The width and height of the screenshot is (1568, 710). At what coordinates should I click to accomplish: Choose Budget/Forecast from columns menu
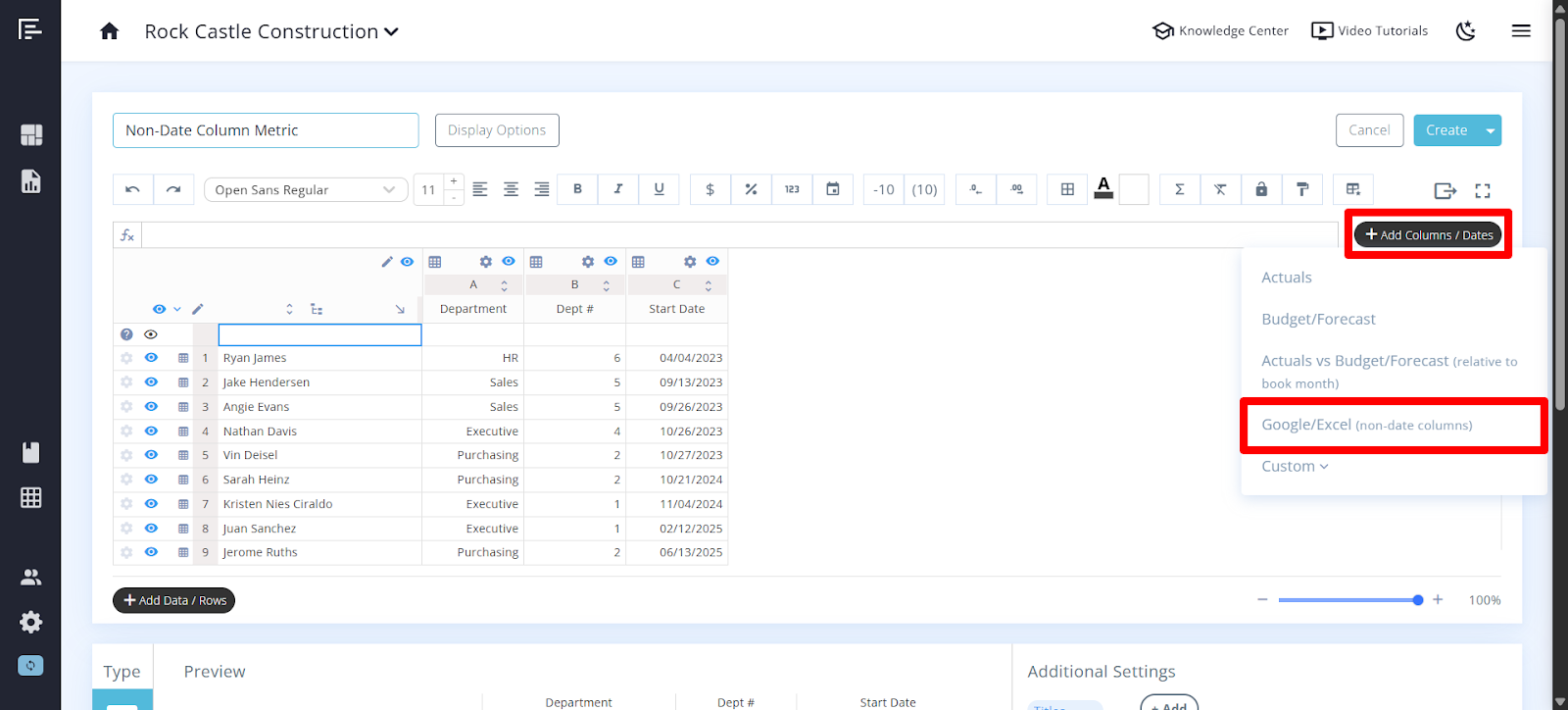pyautogui.click(x=1318, y=320)
